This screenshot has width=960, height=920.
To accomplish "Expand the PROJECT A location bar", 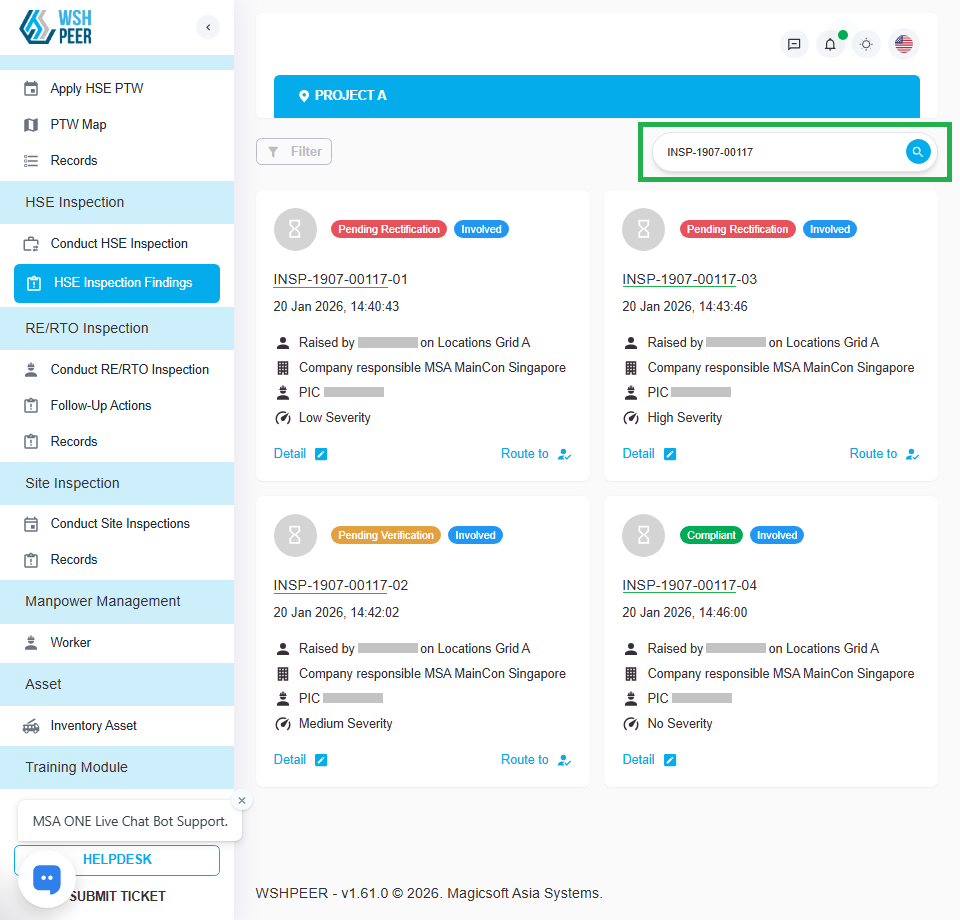I will point(596,96).
